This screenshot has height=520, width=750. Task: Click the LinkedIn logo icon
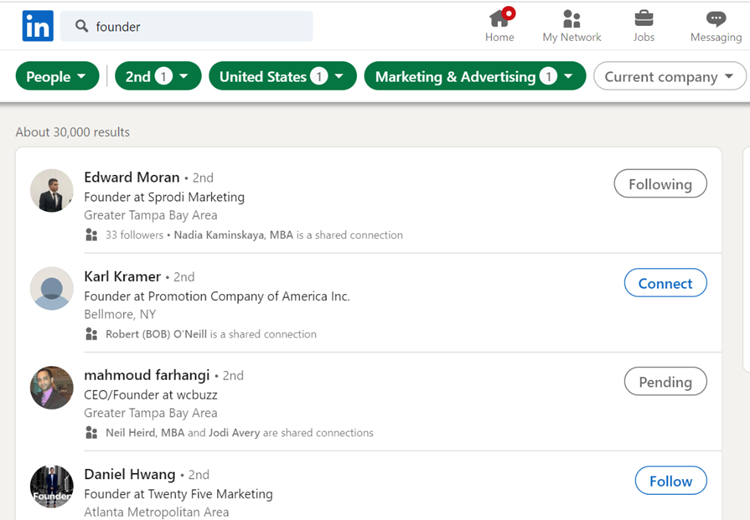(x=38, y=26)
